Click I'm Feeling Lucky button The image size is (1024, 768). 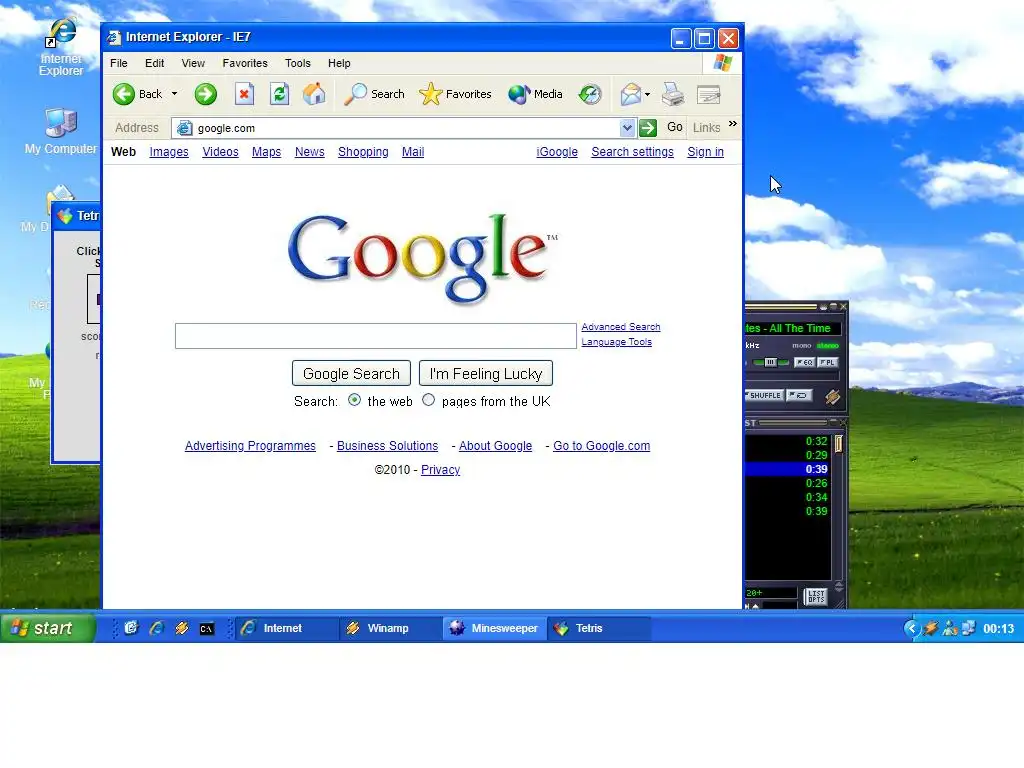(486, 374)
